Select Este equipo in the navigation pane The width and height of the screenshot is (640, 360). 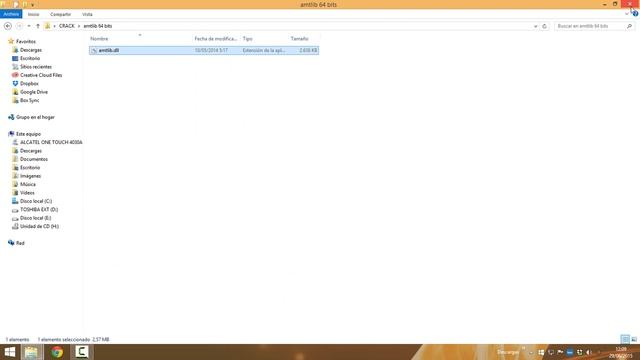click(28, 134)
